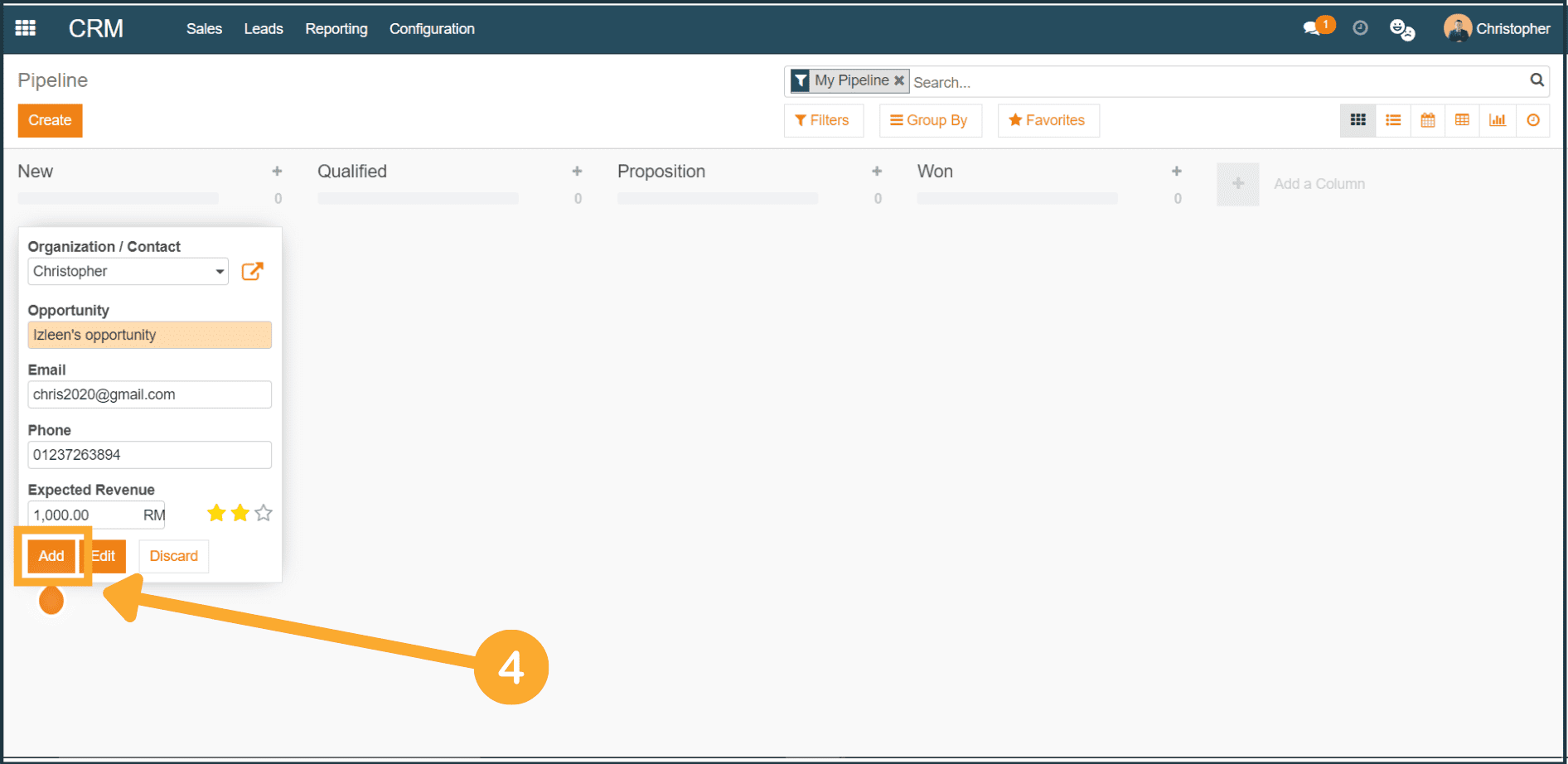Click the Email input field
This screenshot has height=764, width=1568.
pyautogui.click(x=149, y=394)
